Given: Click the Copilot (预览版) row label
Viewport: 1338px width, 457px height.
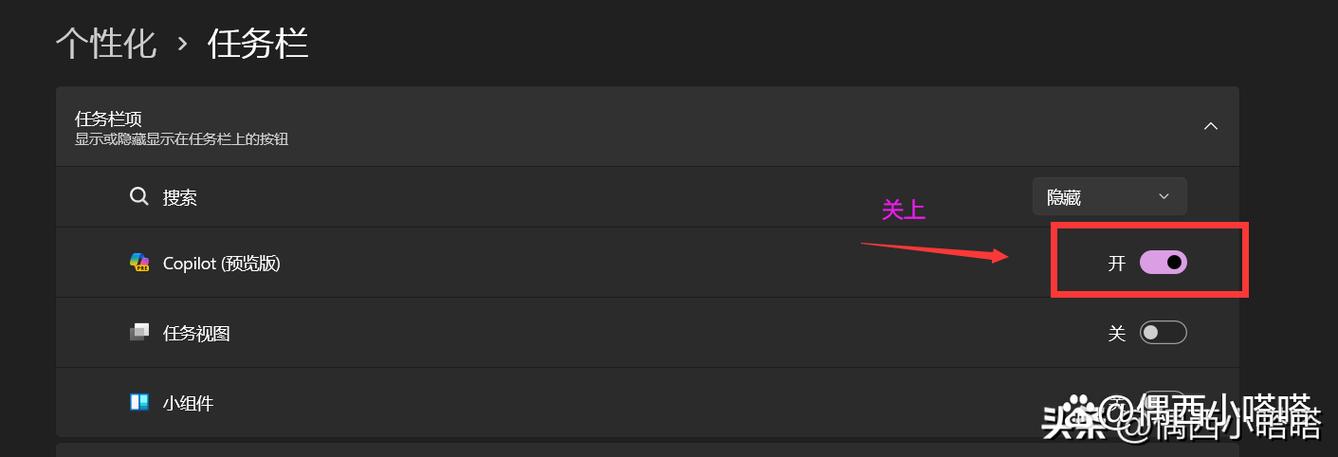Looking at the screenshot, I should 222,264.
